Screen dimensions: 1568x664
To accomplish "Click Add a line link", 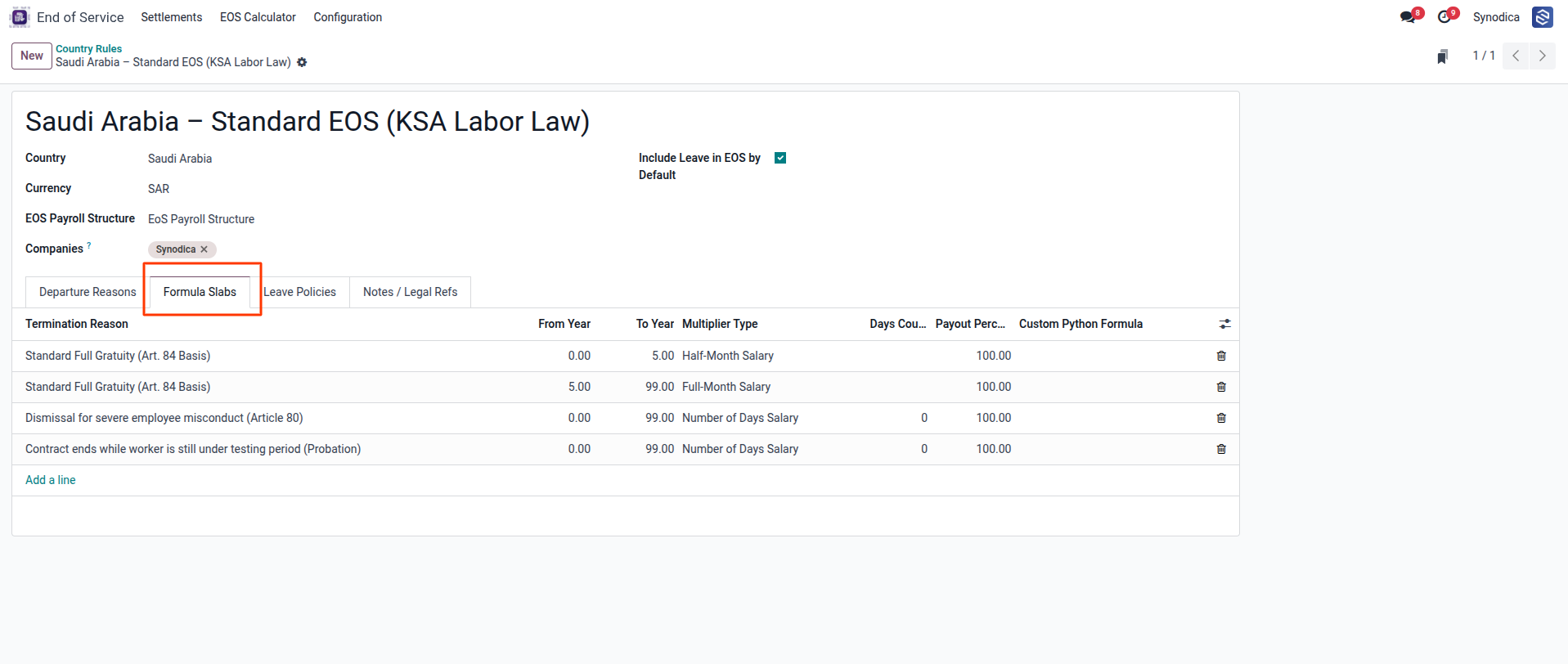I will pos(51,480).
